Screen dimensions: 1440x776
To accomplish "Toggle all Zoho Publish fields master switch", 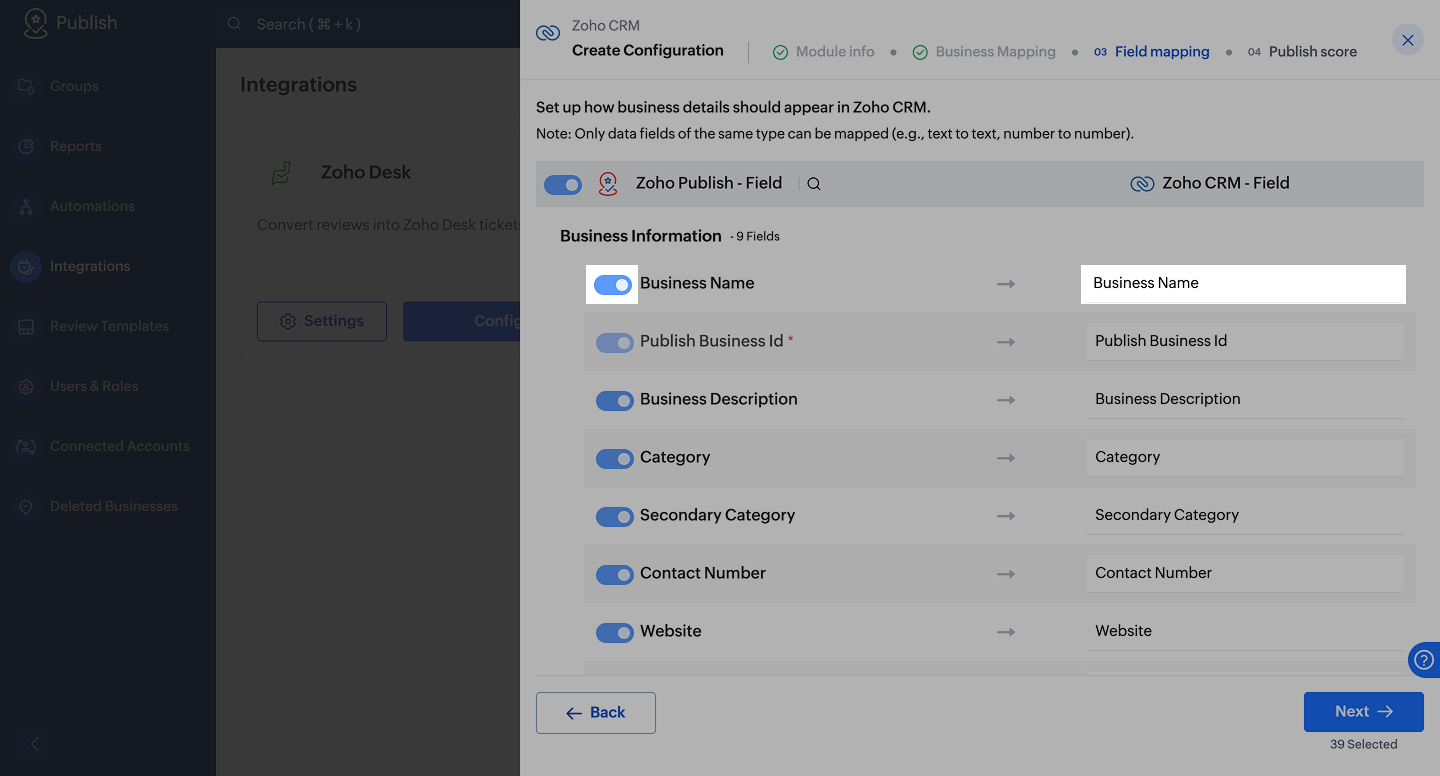I will point(562,185).
